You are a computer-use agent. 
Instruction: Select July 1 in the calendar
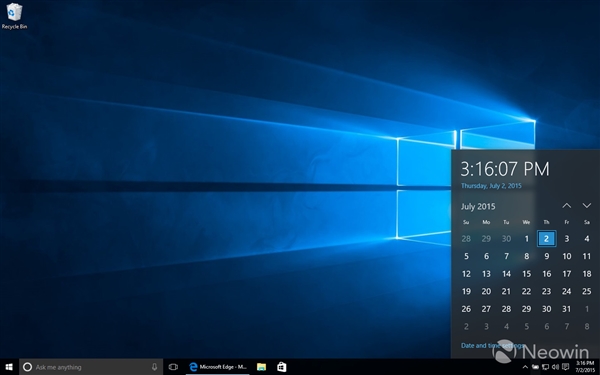tap(527, 239)
